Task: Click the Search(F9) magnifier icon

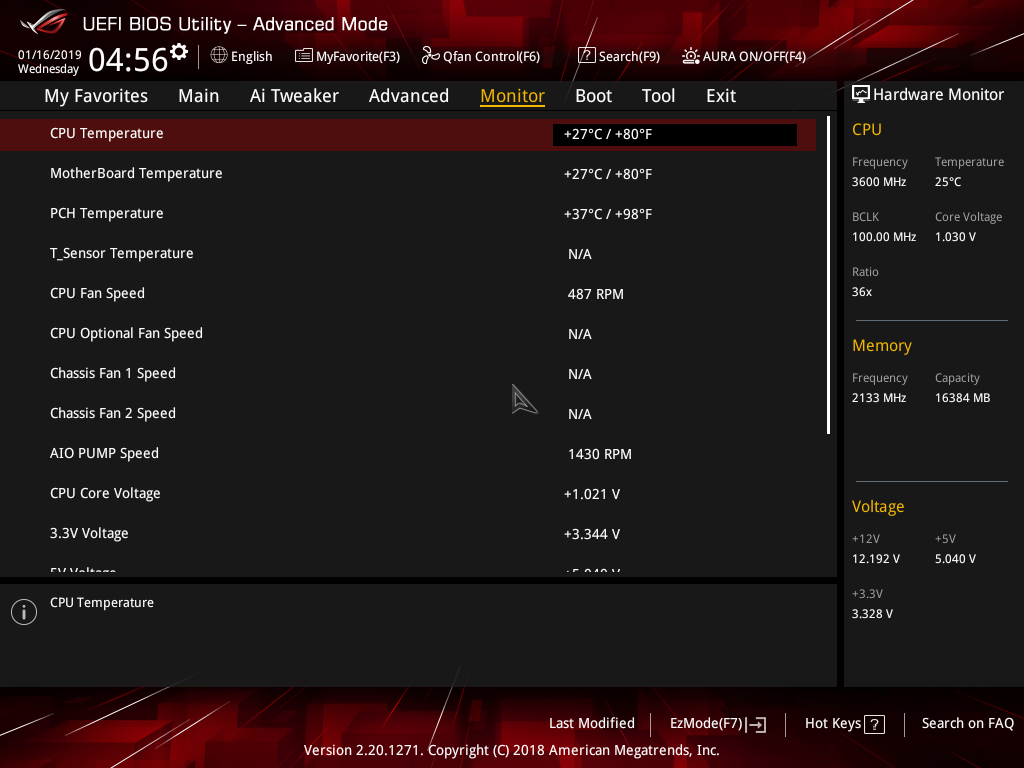Action: point(587,56)
